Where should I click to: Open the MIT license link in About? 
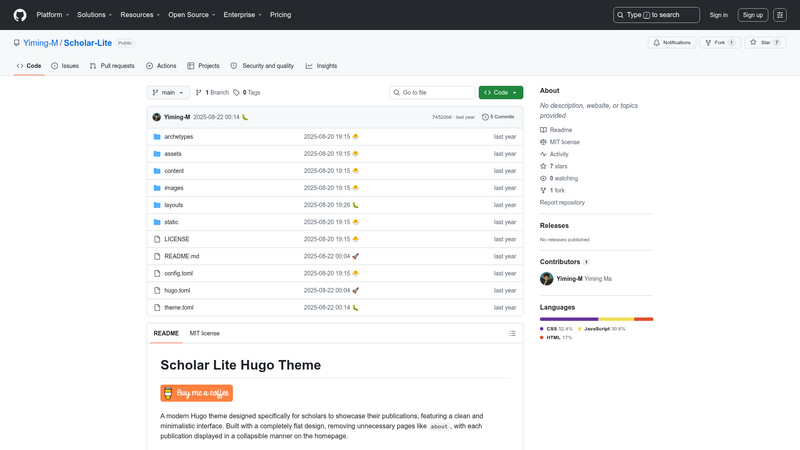pyautogui.click(x=560, y=142)
